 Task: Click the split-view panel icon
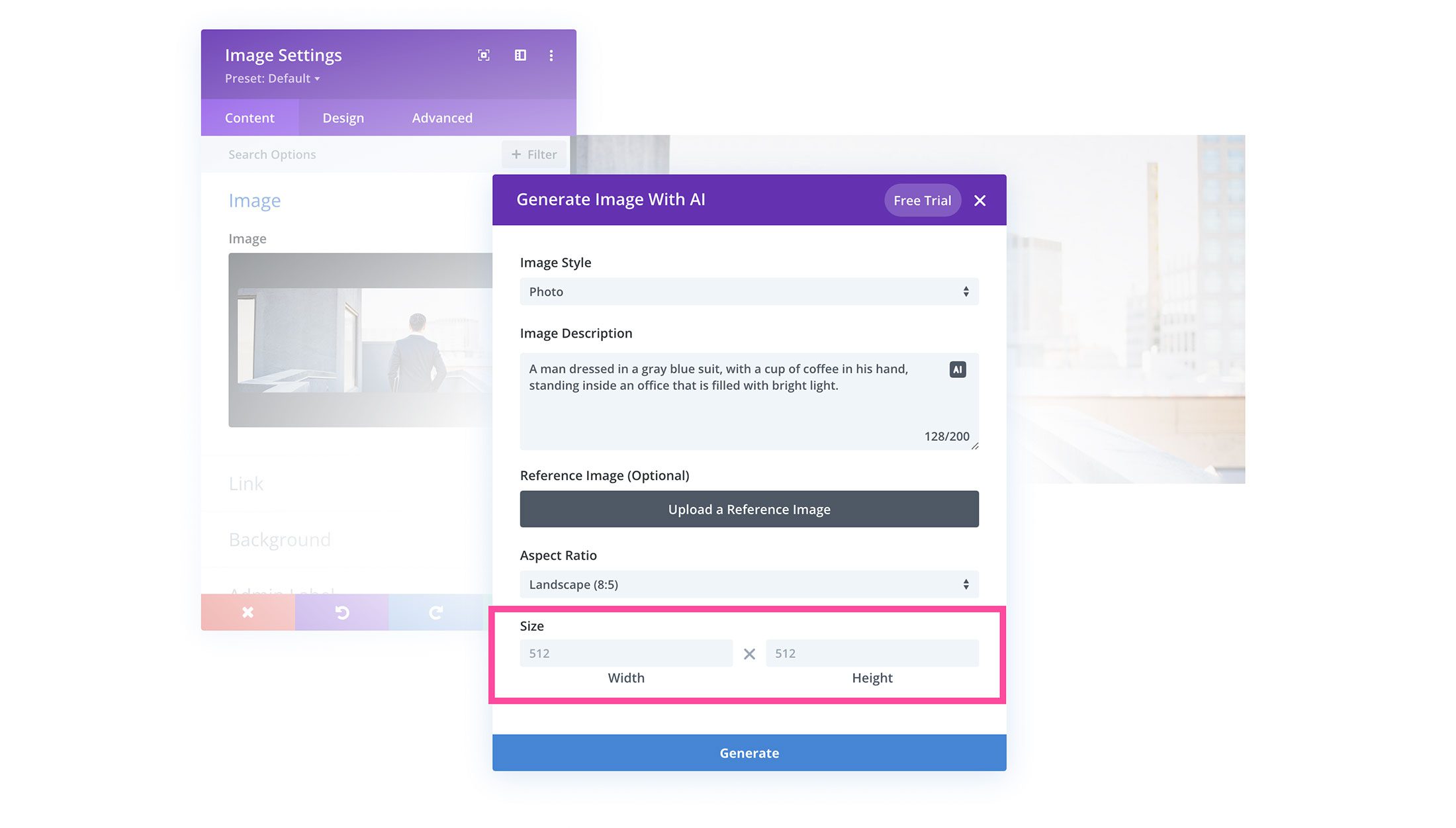click(x=519, y=55)
